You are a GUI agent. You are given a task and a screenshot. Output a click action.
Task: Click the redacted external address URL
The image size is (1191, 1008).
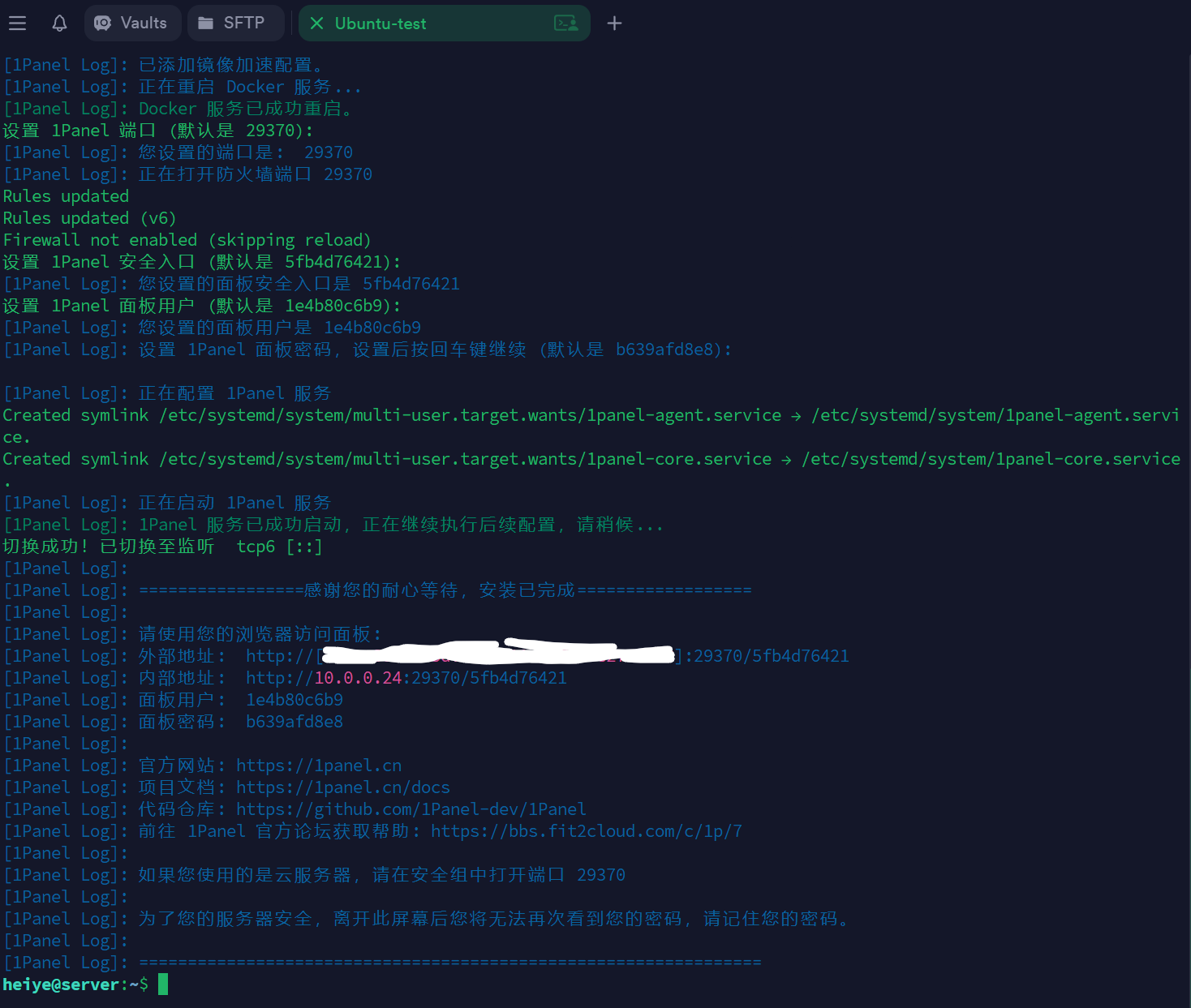click(x=547, y=656)
